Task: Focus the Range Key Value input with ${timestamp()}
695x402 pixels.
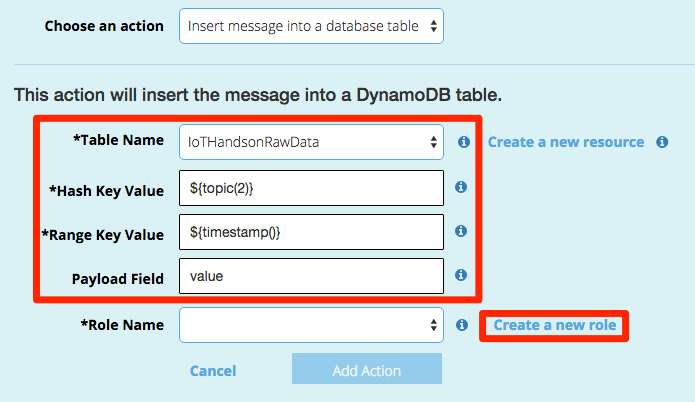Action: point(311,232)
